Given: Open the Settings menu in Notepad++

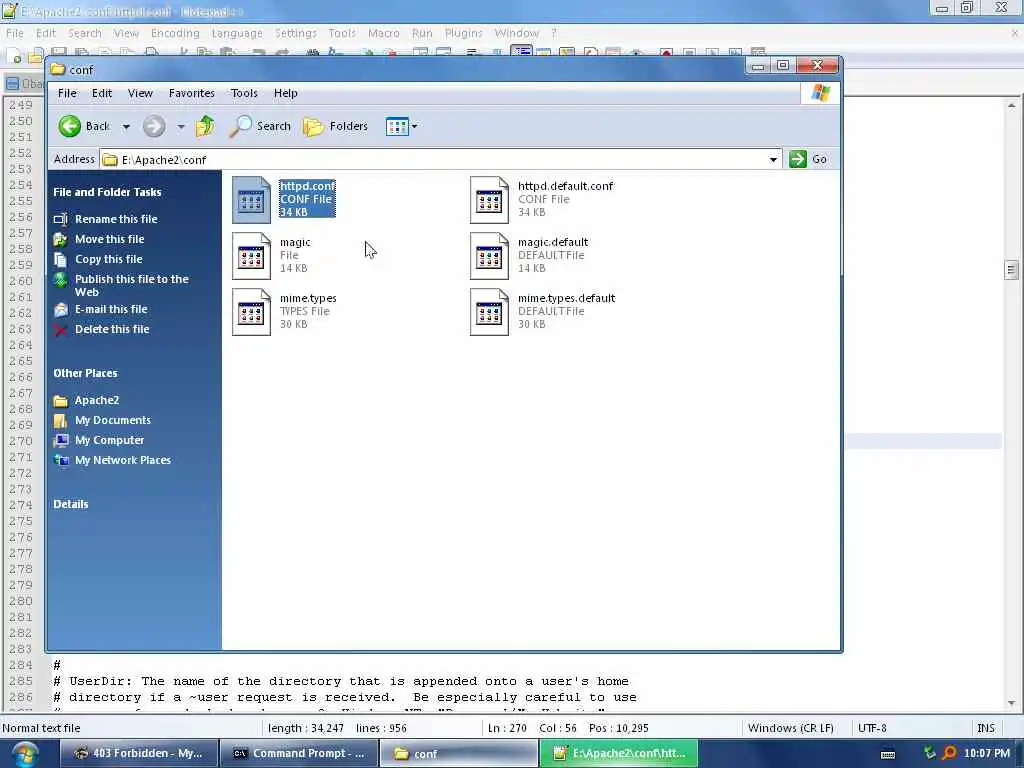Looking at the screenshot, I should click(295, 33).
